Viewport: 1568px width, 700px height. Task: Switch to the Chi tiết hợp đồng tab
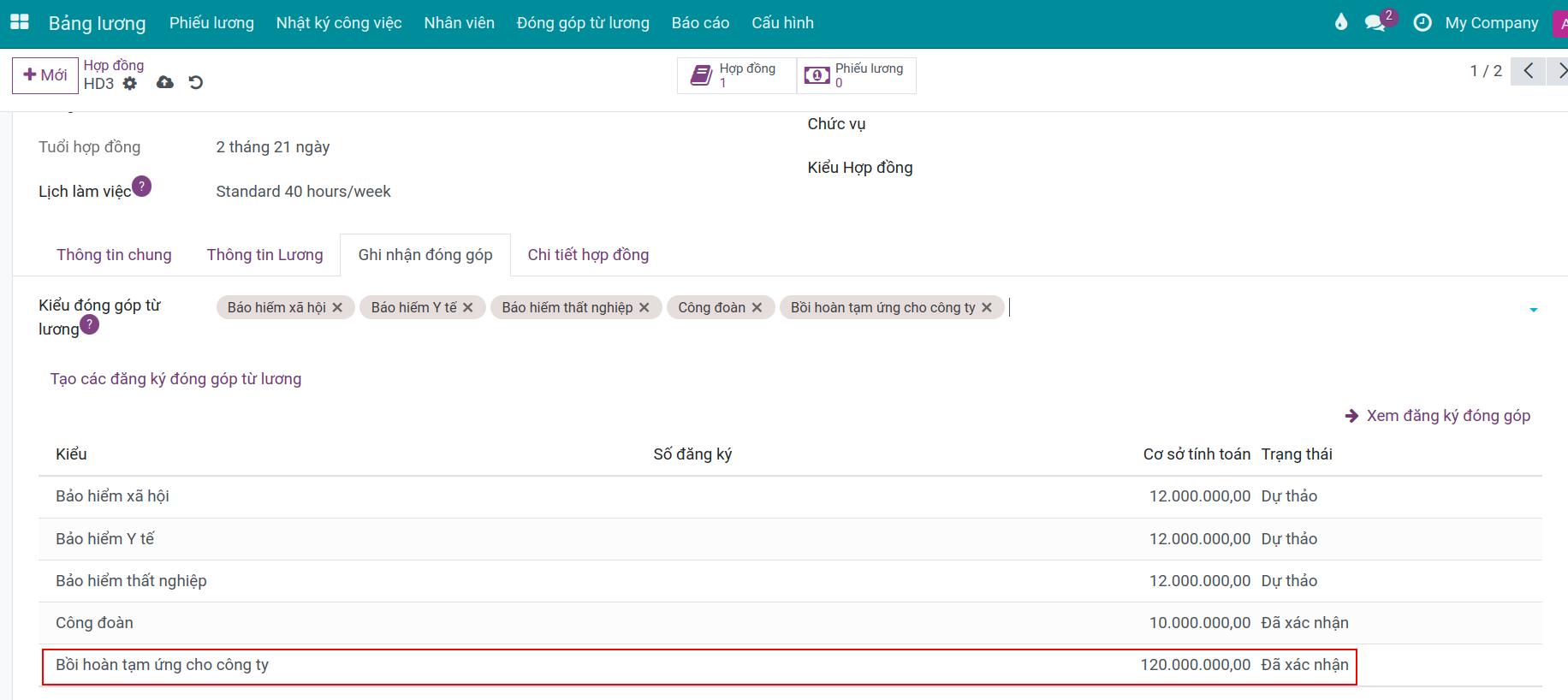click(588, 255)
